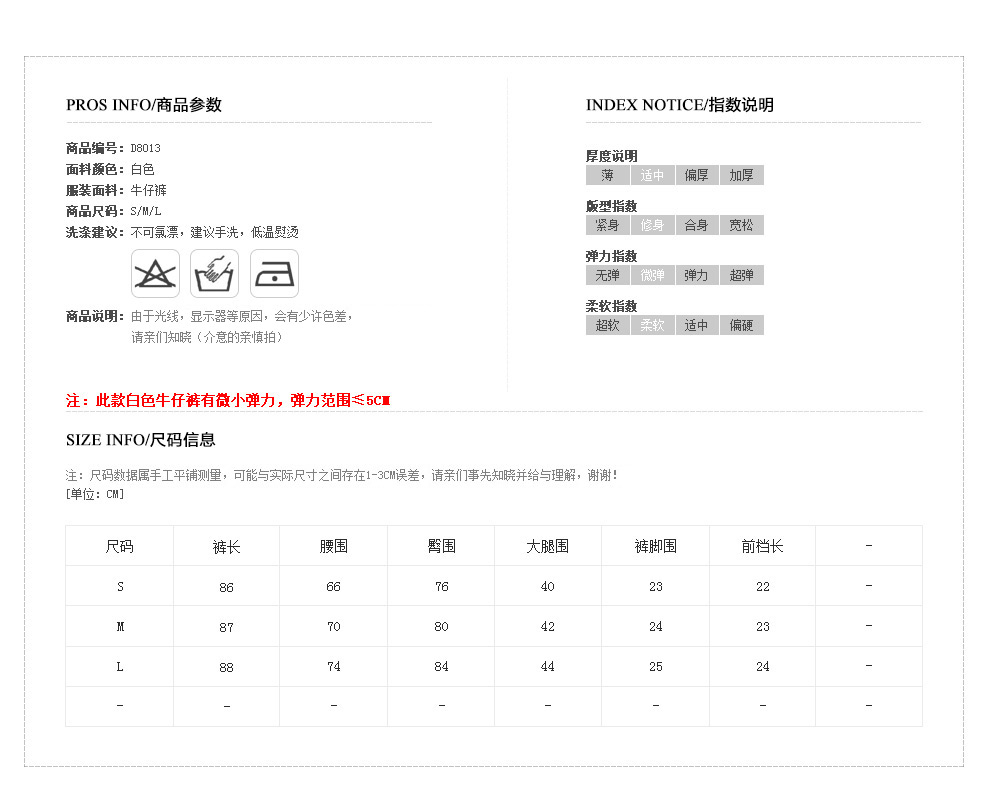The width and height of the screenshot is (988, 808).
Task: Select the 超弹 elasticity tag
Action: 742,275
